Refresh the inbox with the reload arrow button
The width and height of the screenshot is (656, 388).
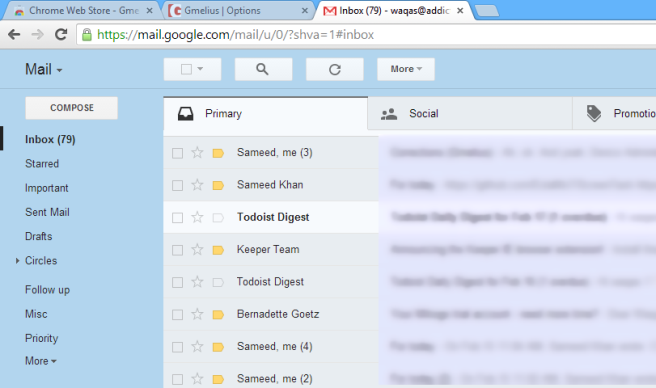tap(334, 69)
